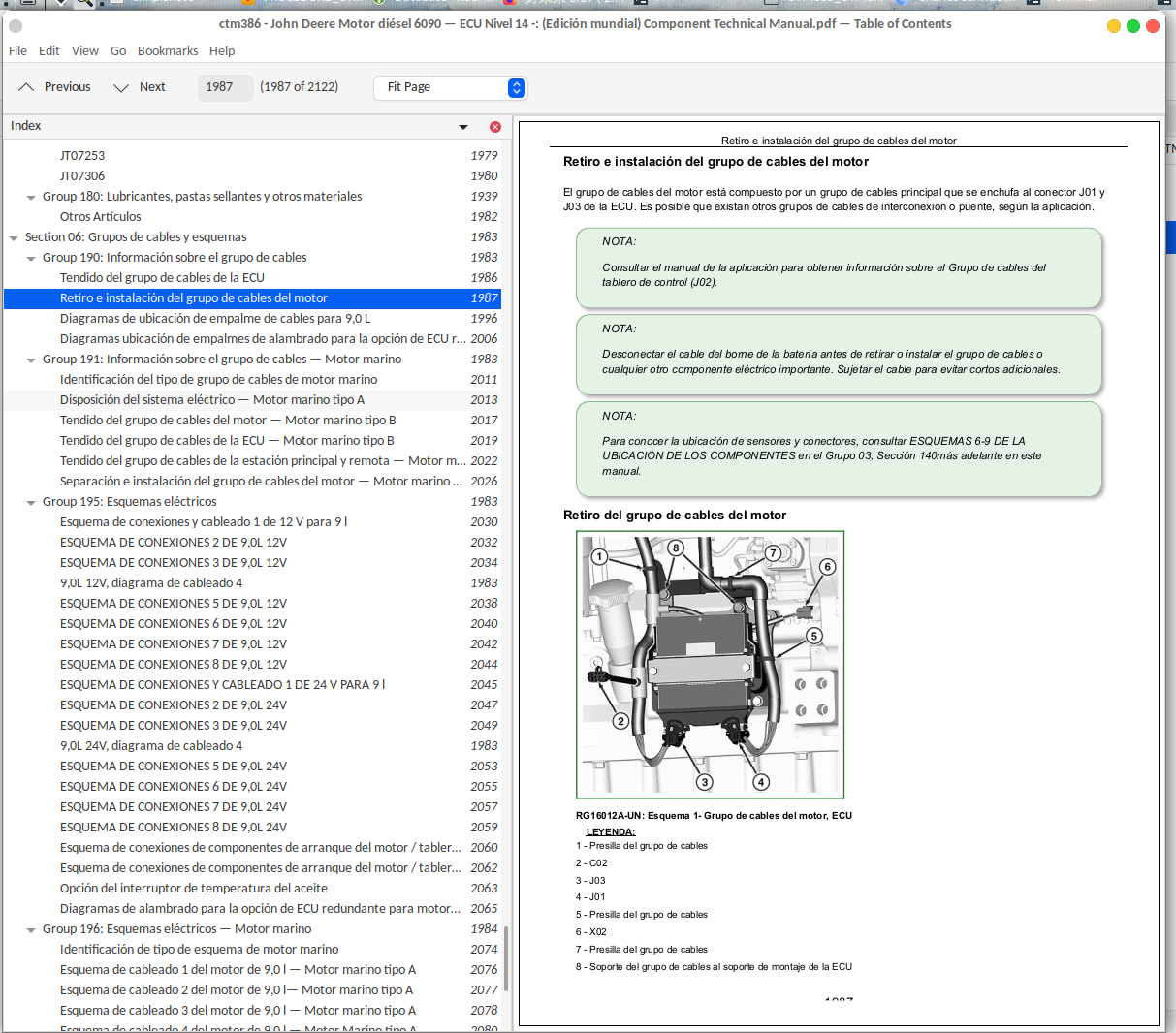Screen dimensions: 1176x1033
Task: Click the engine cable harness diagram image
Action: [x=710, y=664]
